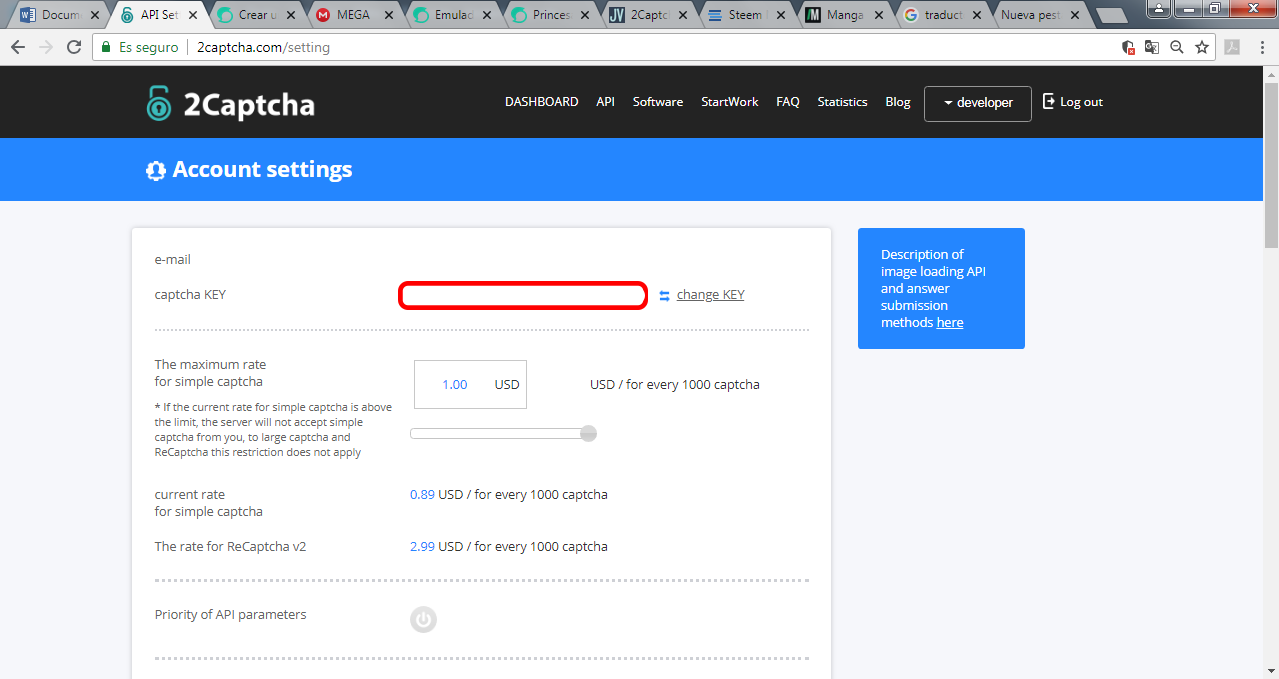Switch to the Manga tab
Image resolution: width=1279 pixels, height=679 pixels.
coord(844,16)
